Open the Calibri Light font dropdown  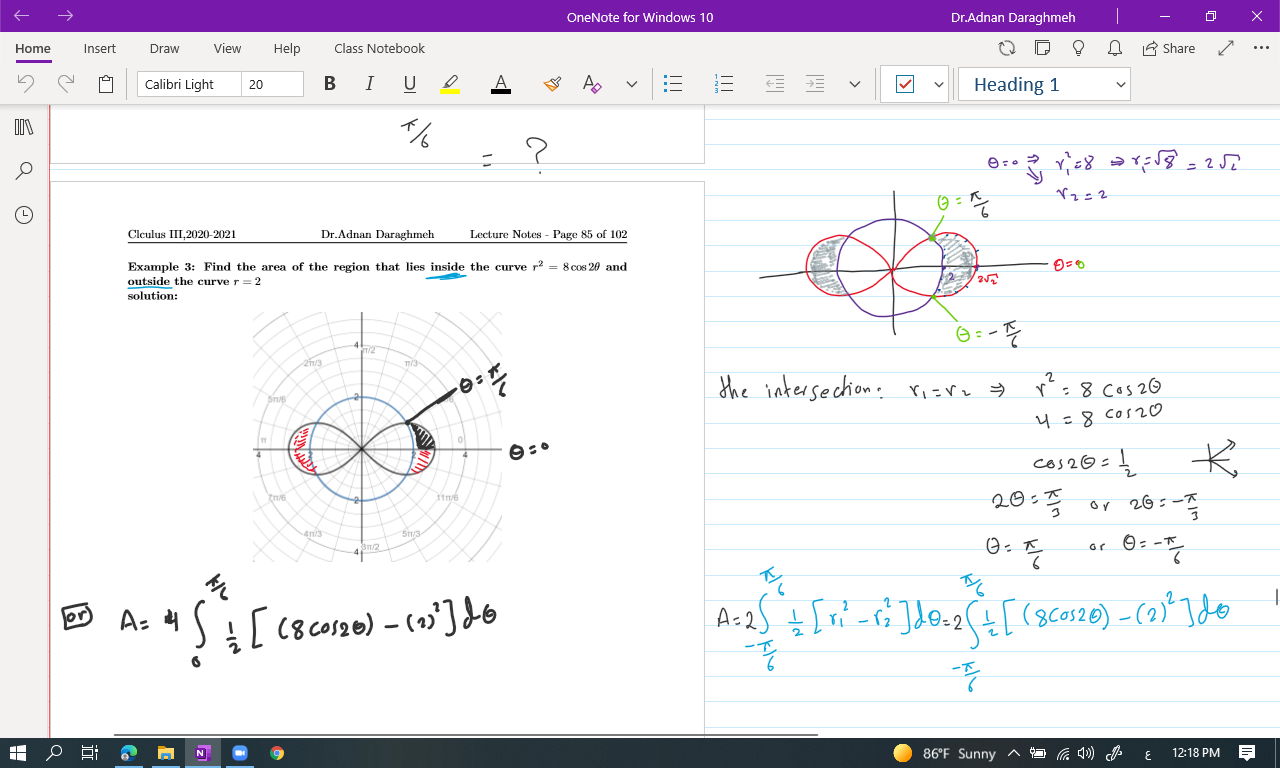[x=189, y=84]
